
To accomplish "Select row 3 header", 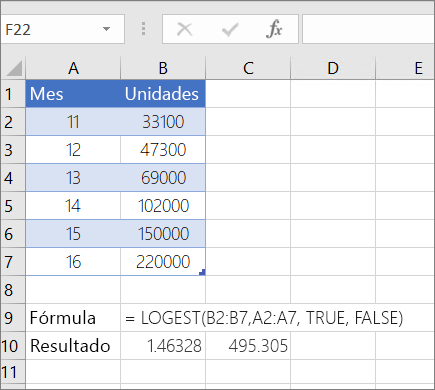I will click(13, 150).
